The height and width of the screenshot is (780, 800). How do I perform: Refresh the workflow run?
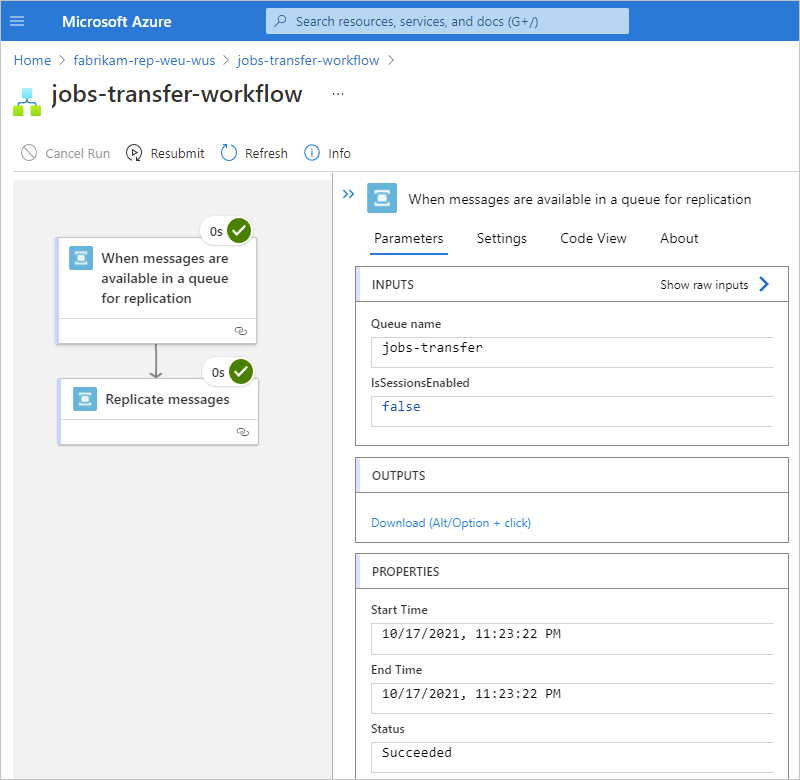(253, 153)
